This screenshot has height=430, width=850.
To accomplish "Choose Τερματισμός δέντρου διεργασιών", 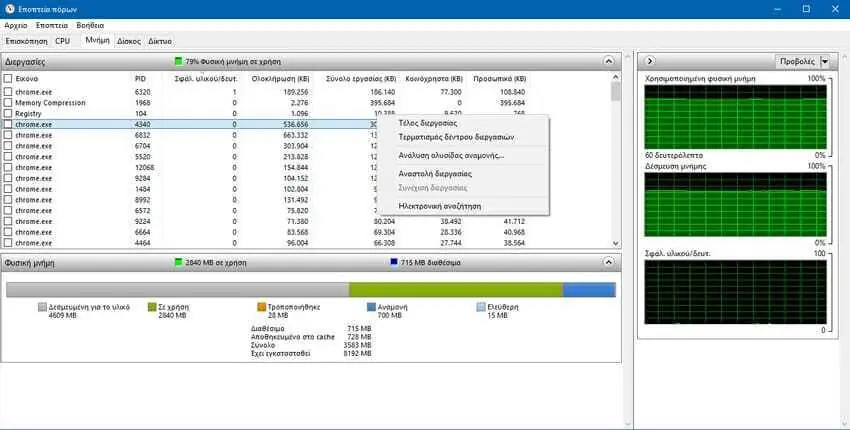I will coord(456,137).
